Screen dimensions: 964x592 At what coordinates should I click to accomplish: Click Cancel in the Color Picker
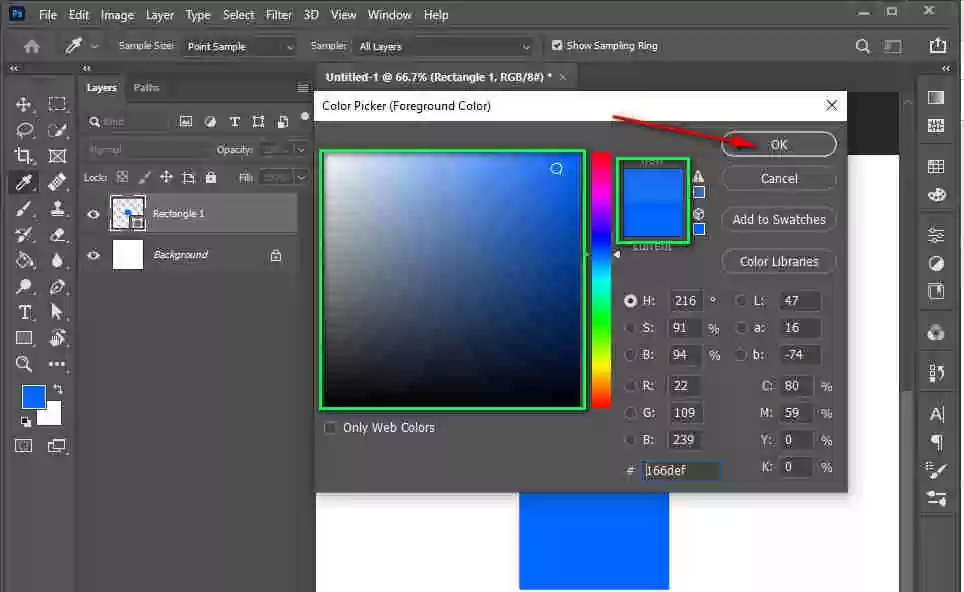coord(779,178)
